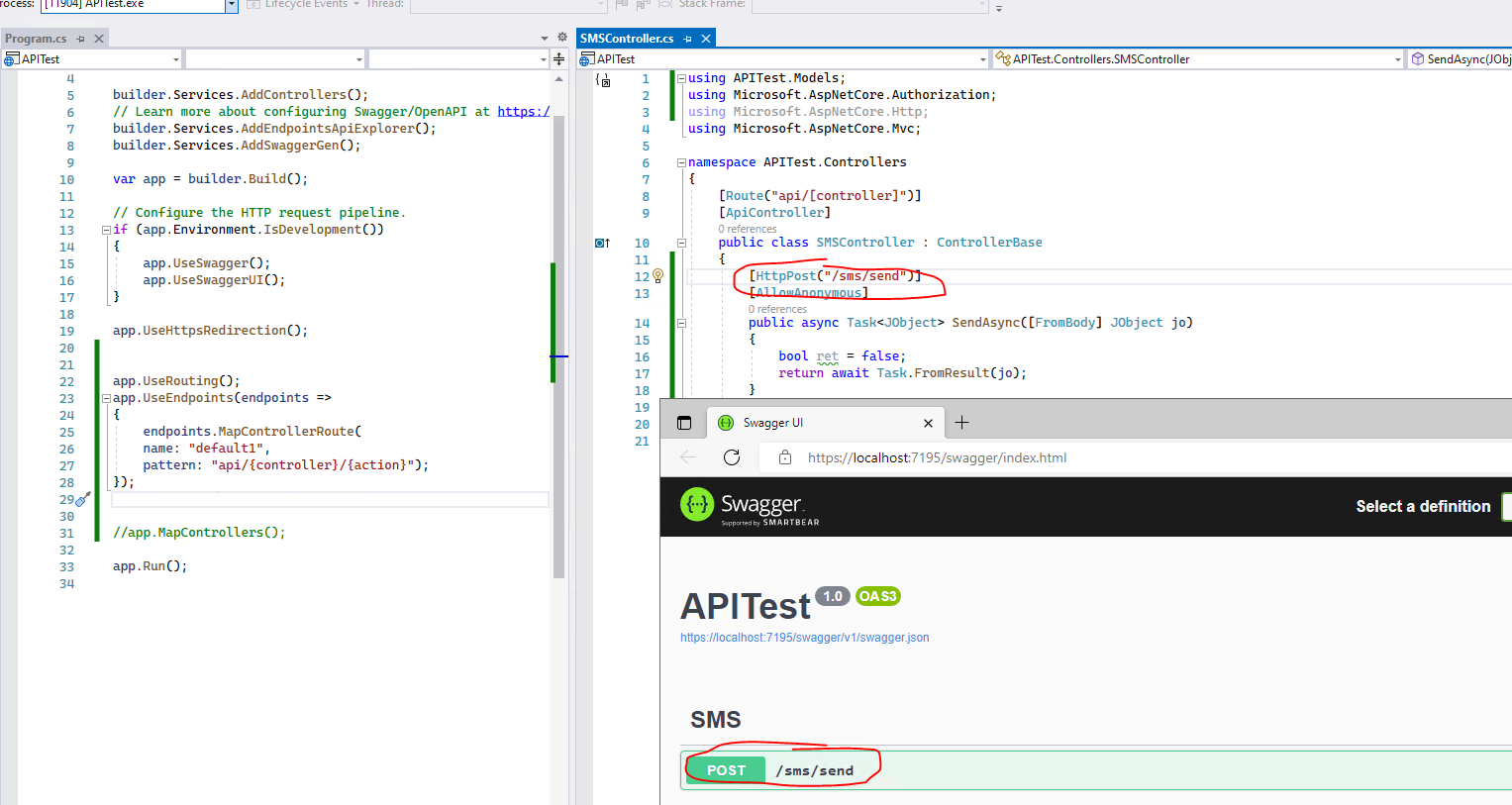1512x805 pixels.
Task: Click the text app.Run(); on line 33
Action: coord(150,566)
